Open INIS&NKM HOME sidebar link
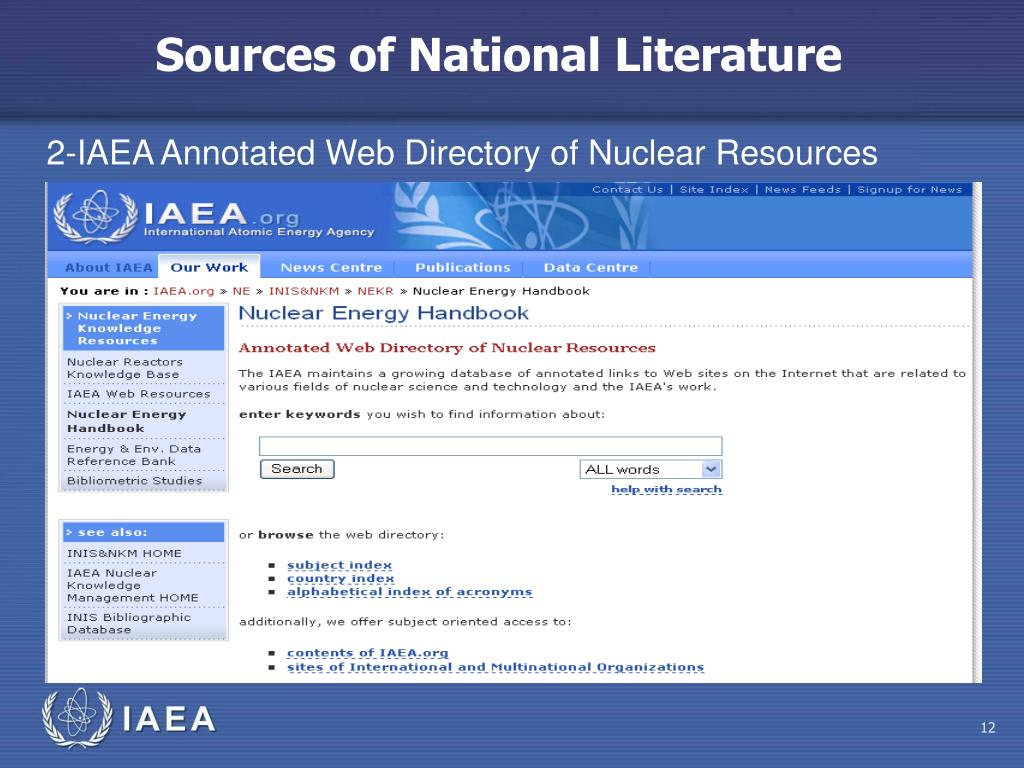The height and width of the screenshot is (768, 1024). point(124,553)
